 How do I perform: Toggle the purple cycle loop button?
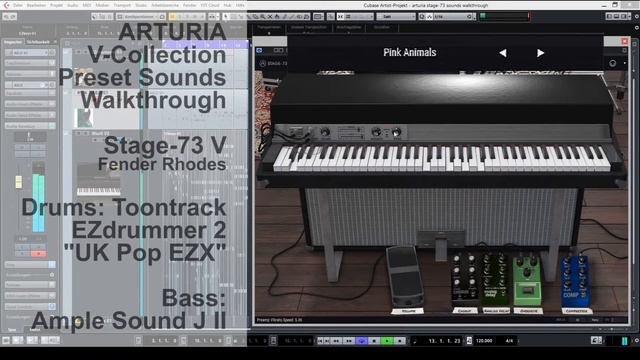(x=362, y=341)
